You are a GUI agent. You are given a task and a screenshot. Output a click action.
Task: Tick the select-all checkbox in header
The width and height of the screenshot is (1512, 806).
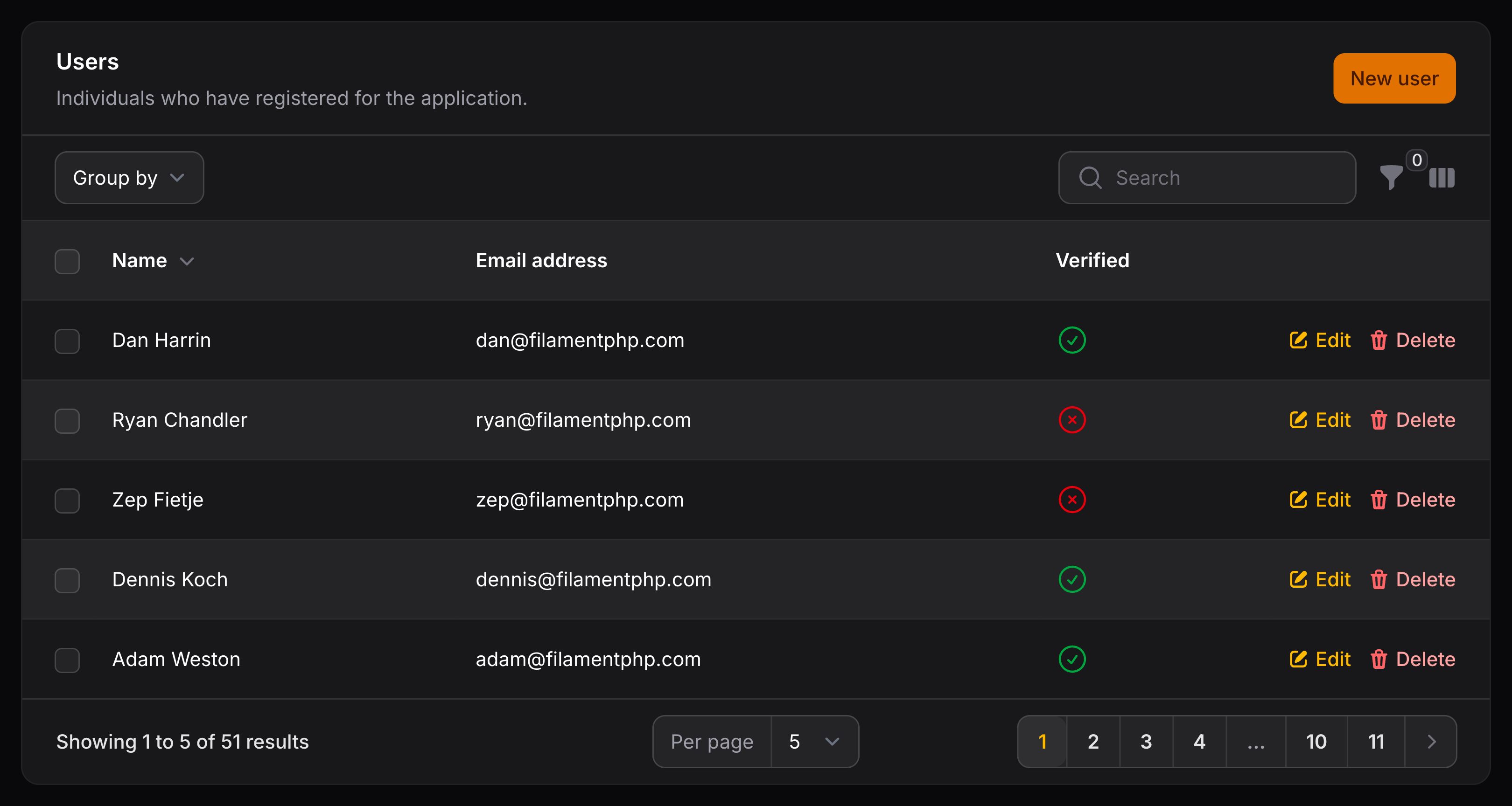tap(67, 261)
